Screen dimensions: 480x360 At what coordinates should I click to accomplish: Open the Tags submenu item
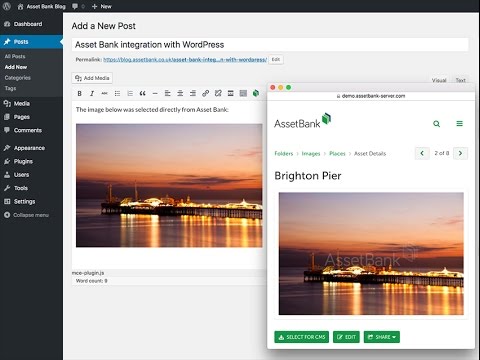[10, 88]
